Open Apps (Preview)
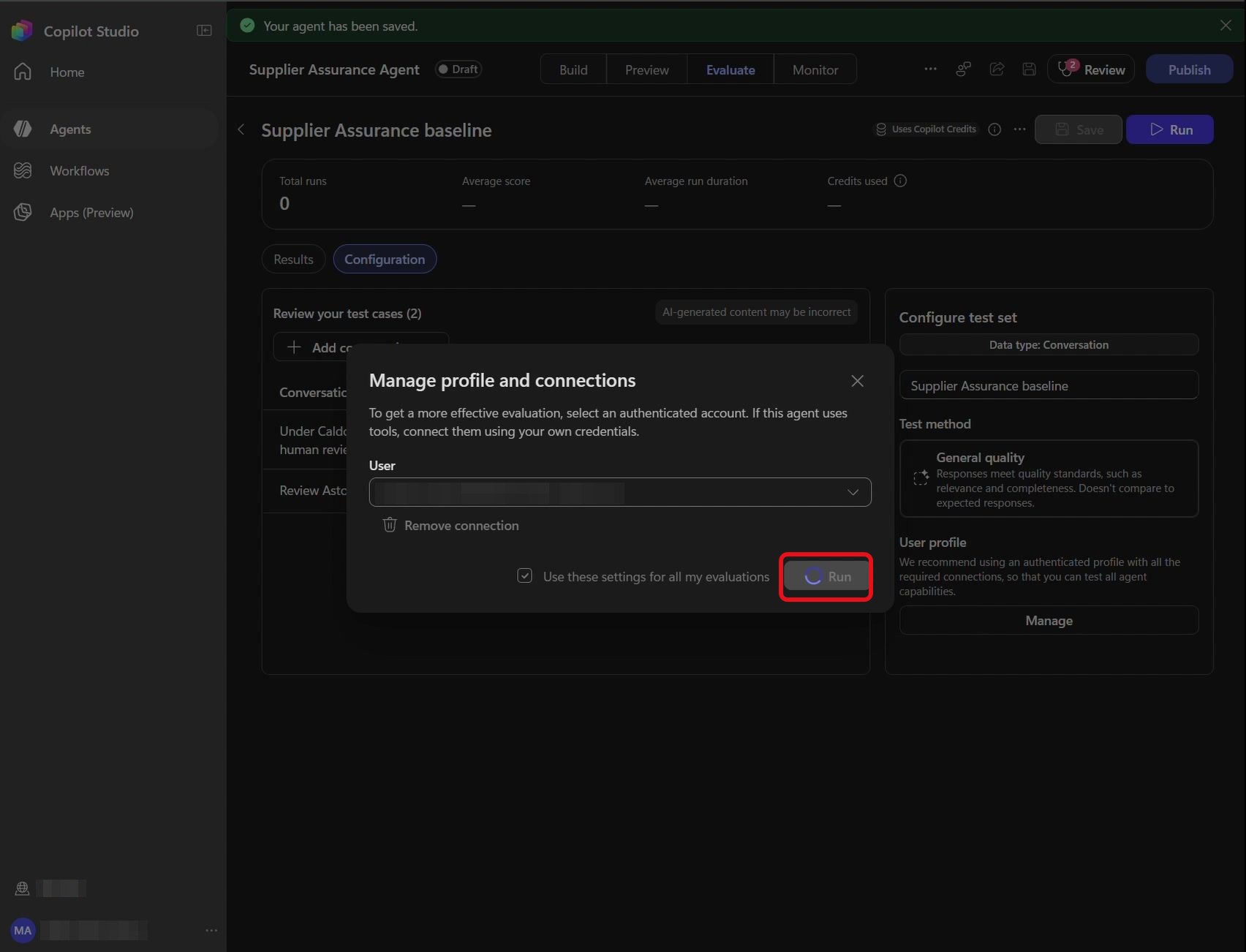1246x952 pixels. [91, 213]
